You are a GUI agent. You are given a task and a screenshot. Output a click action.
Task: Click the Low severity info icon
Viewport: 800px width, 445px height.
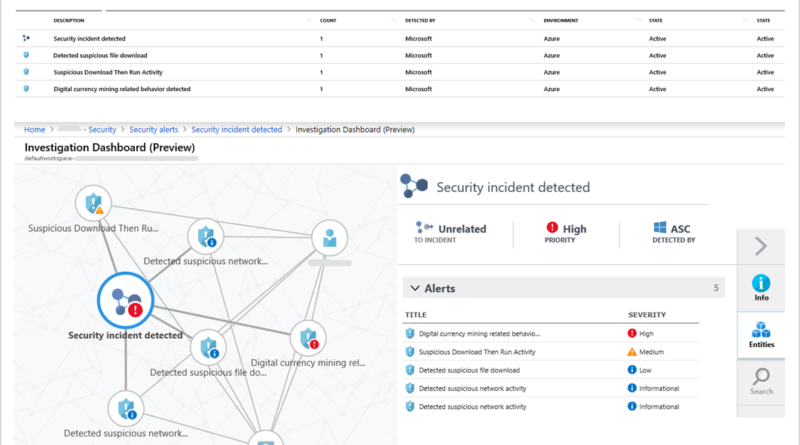click(x=632, y=370)
